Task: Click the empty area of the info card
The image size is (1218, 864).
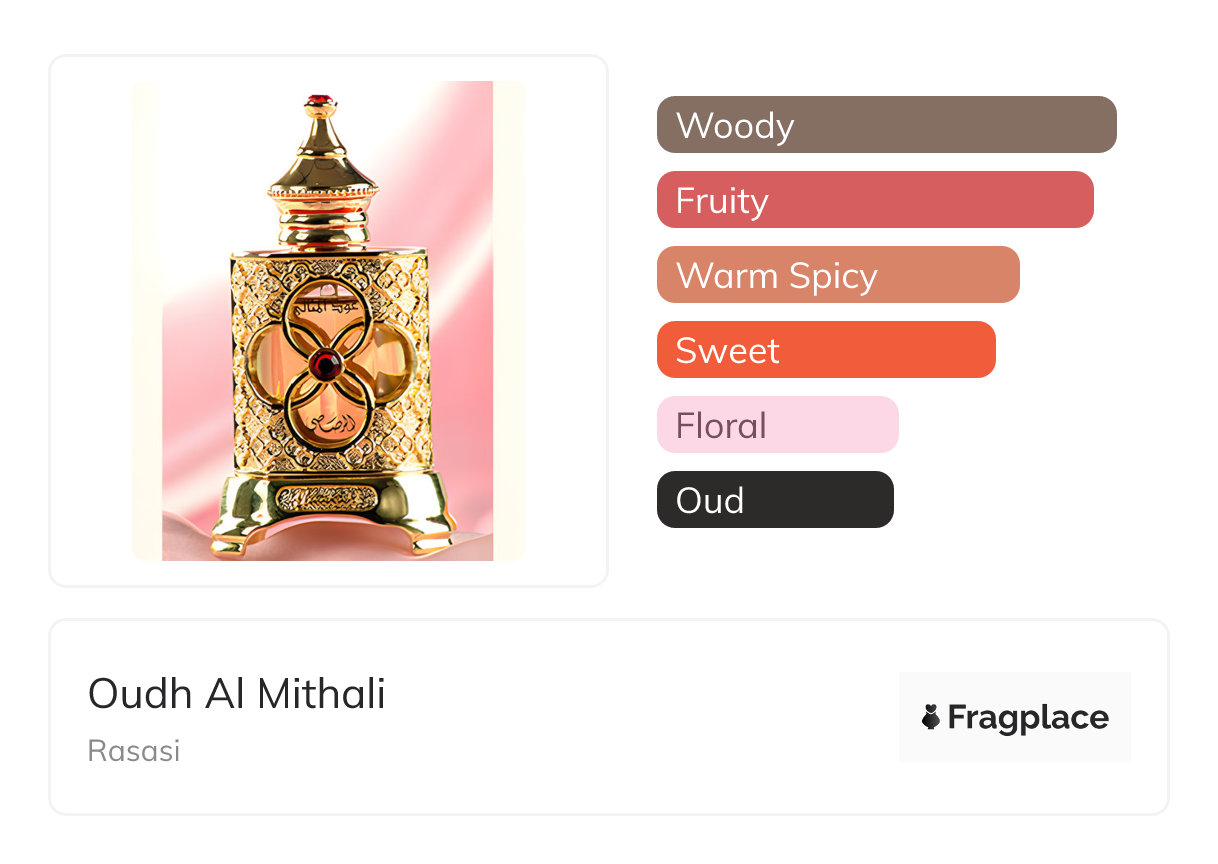Action: click(x=640, y=720)
